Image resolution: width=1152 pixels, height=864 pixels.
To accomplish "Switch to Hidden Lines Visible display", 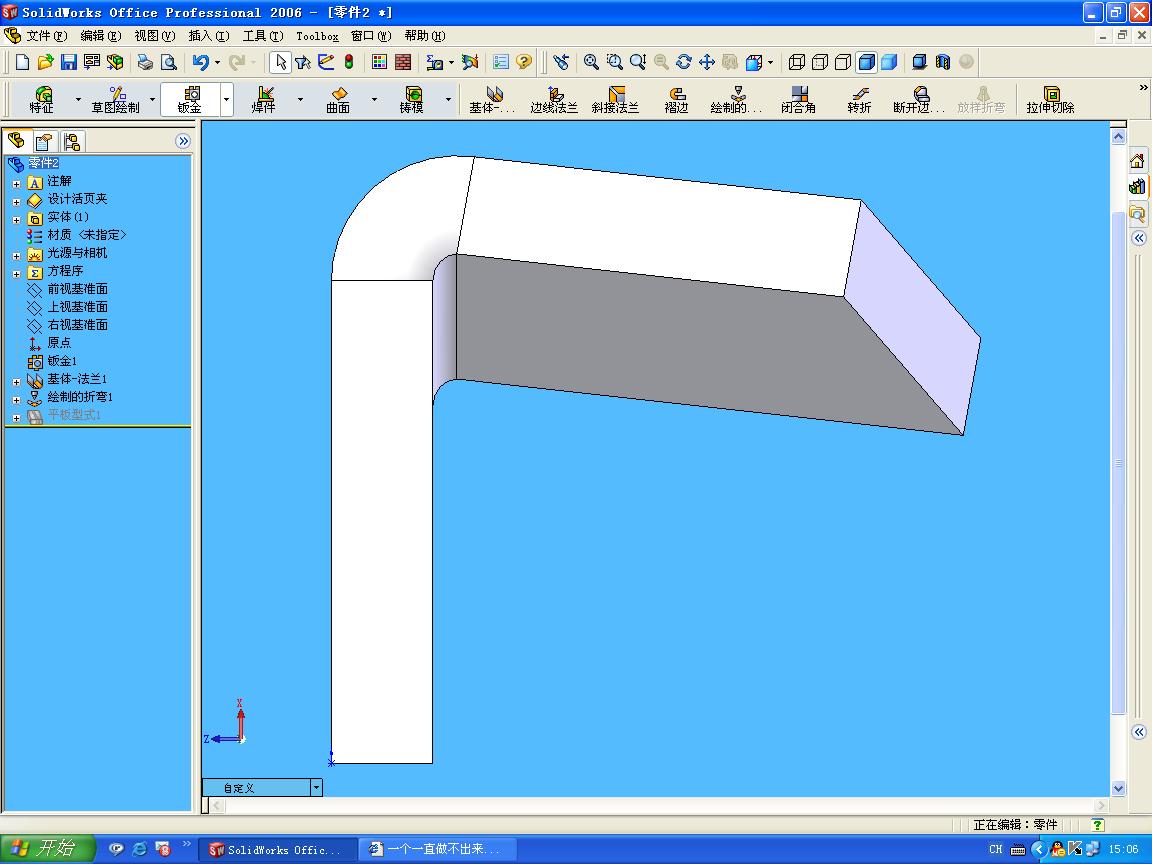I will coord(820,62).
